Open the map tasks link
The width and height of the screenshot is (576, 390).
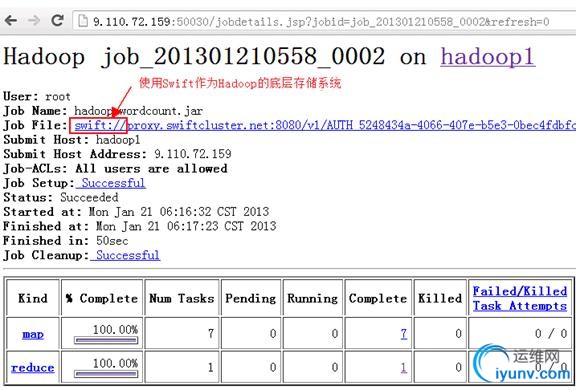(x=33, y=334)
